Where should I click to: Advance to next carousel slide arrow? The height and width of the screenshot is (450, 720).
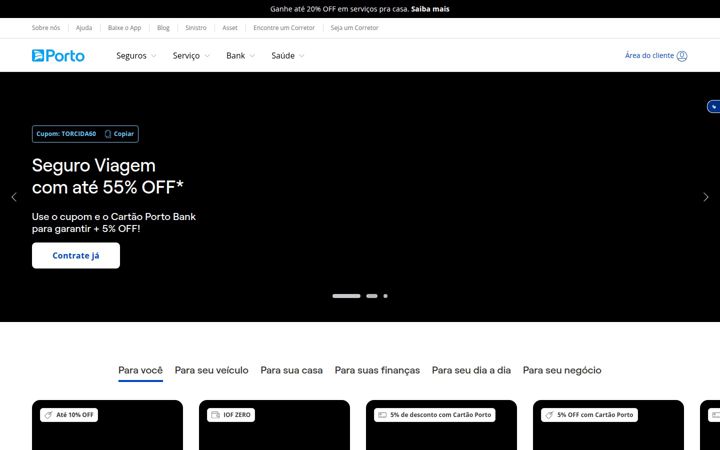pyautogui.click(x=706, y=197)
